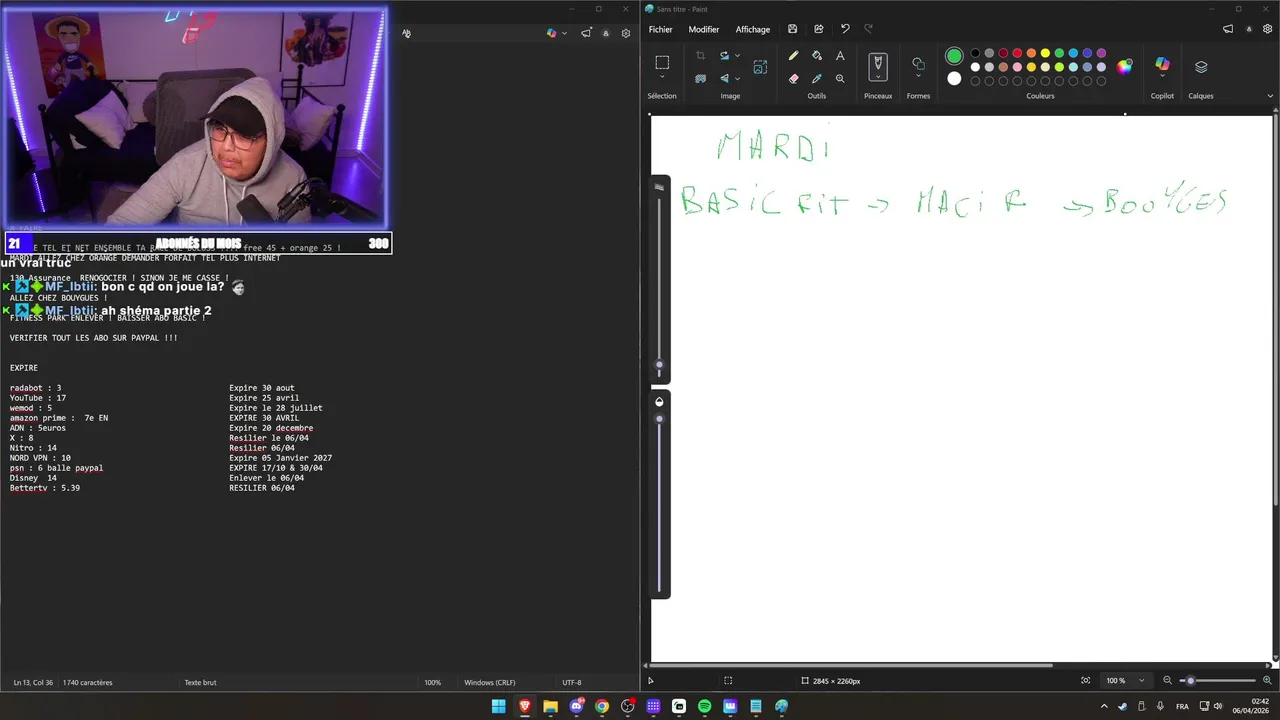Click the Paint account profile icon
Image resolution: width=1280 pixels, height=720 pixels.
[1250, 29]
